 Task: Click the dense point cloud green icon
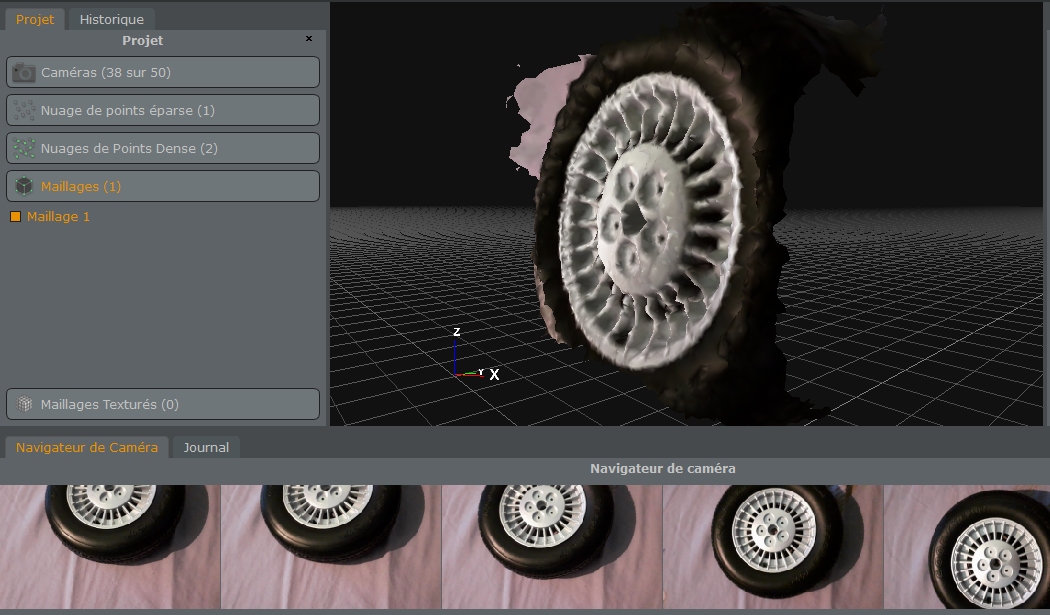click(x=24, y=149)
